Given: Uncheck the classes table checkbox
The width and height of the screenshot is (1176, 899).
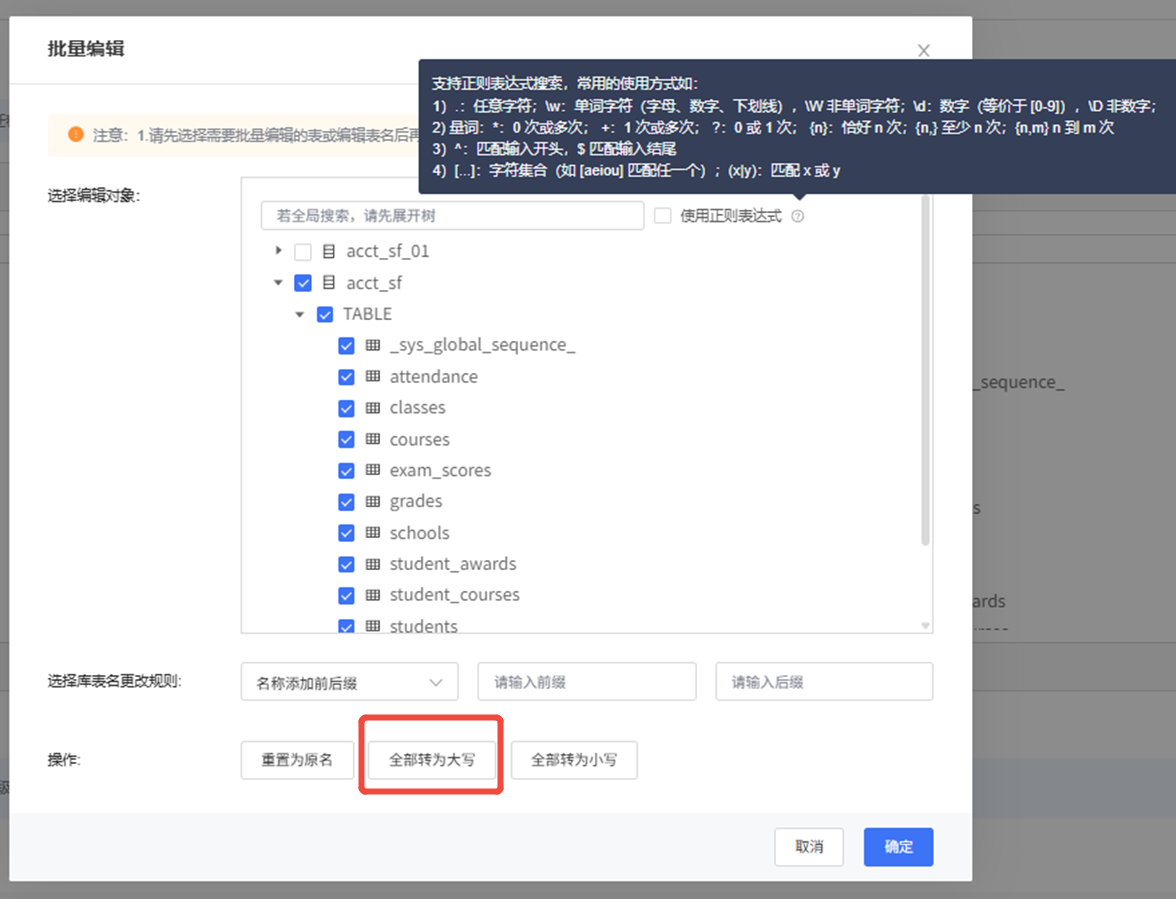Looking at the screenshot, I should pos(346,408).
